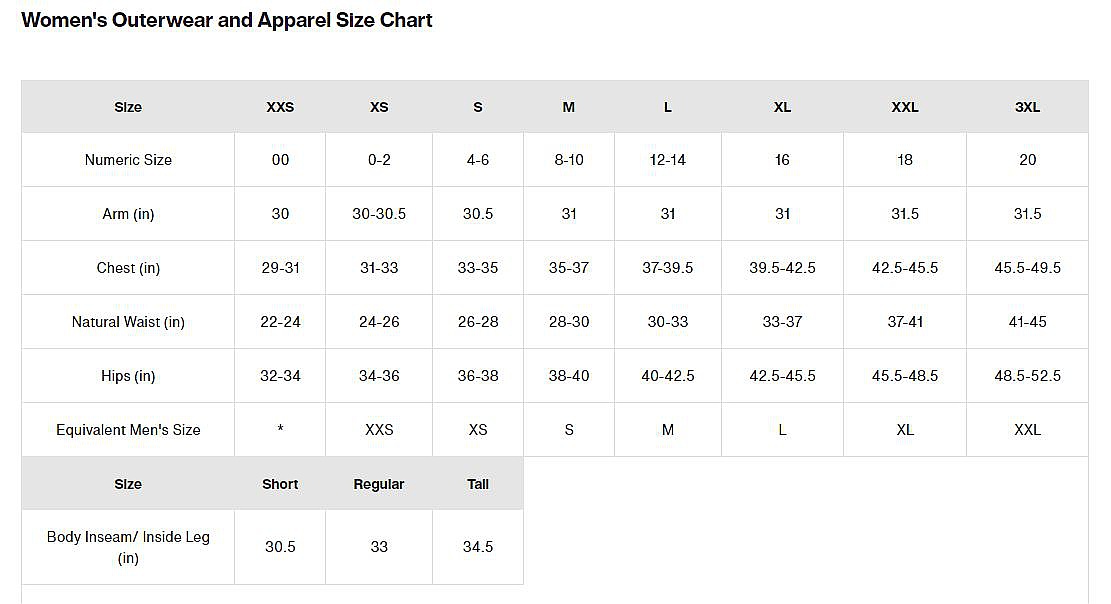This screenshot has height=604, width=1111.
Task: Select the 3XL size column header
Action: coord(1027,107)
